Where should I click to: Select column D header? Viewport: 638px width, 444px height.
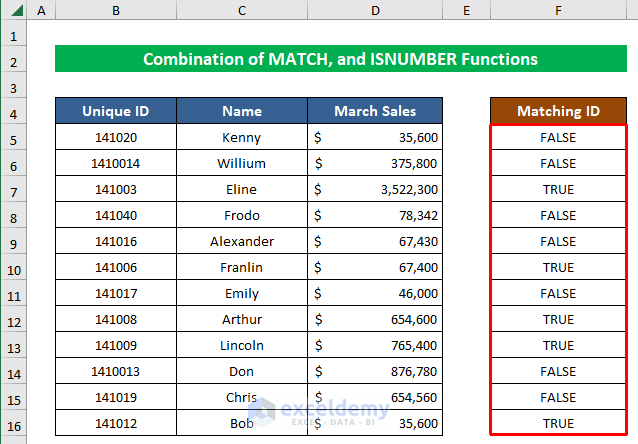(375, 10)
